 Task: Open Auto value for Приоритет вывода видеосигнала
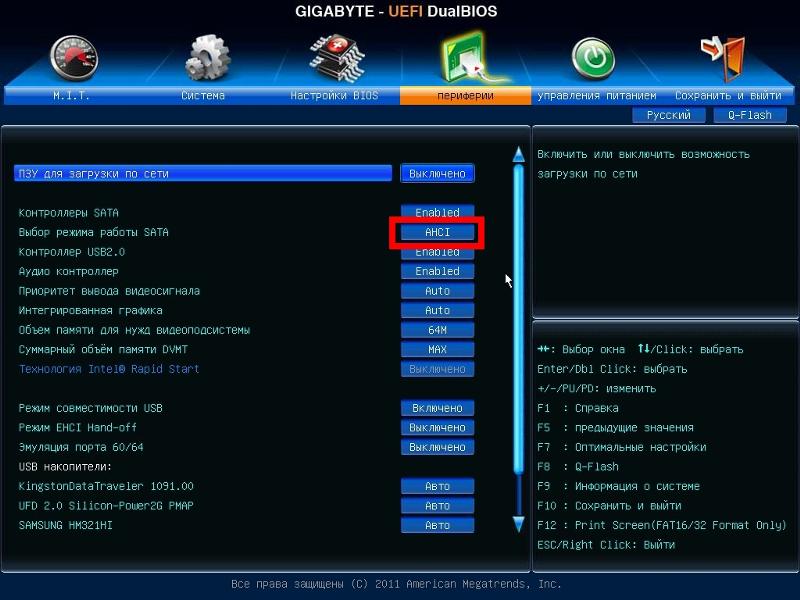pos(437,291)
